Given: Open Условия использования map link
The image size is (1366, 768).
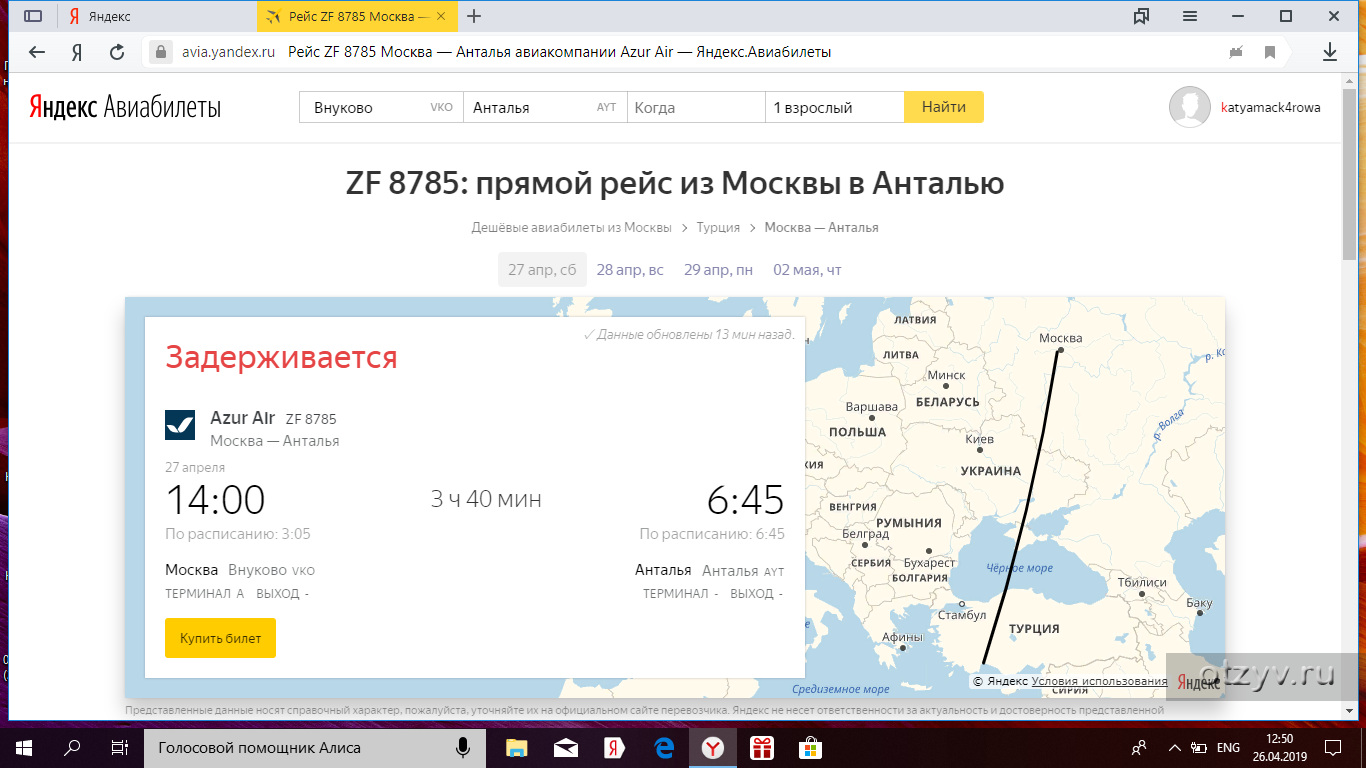Looking at the screenshot, I should [1099, 681].
